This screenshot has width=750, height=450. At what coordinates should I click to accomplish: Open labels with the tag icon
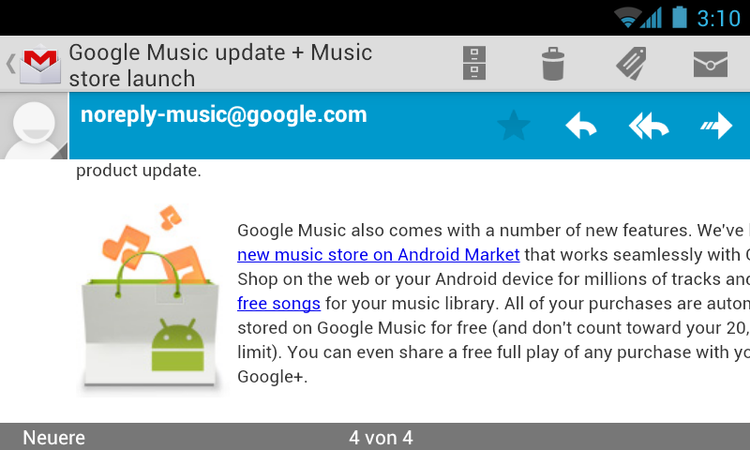coord(632,63)
